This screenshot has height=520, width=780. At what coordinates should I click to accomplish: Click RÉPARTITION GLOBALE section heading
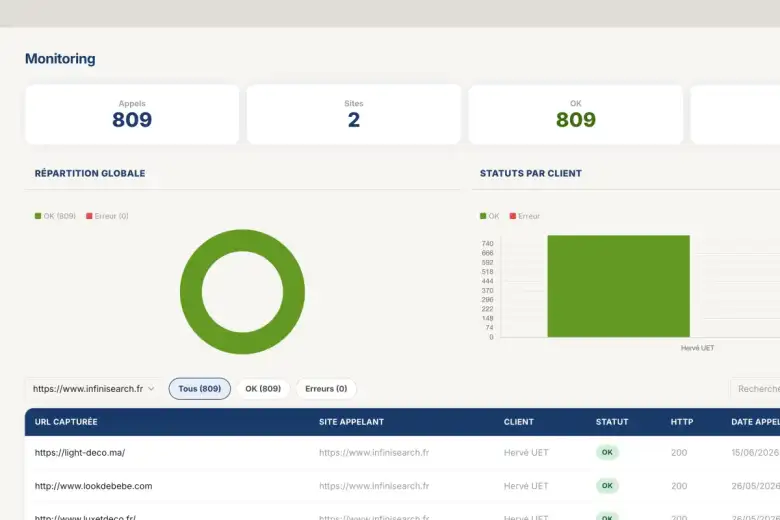[90, 173]
